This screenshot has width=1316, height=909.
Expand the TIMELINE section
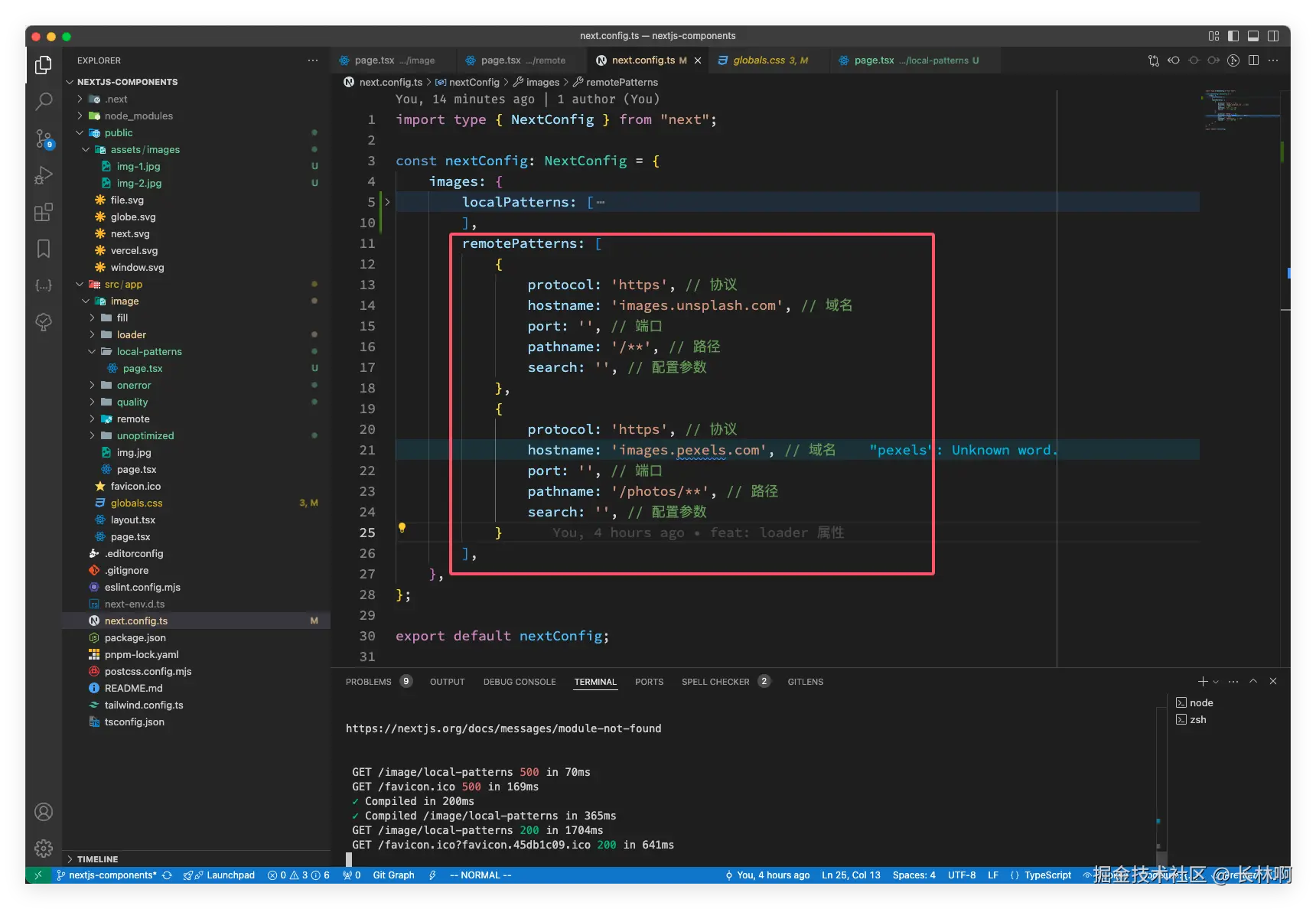tap(97, 859)
